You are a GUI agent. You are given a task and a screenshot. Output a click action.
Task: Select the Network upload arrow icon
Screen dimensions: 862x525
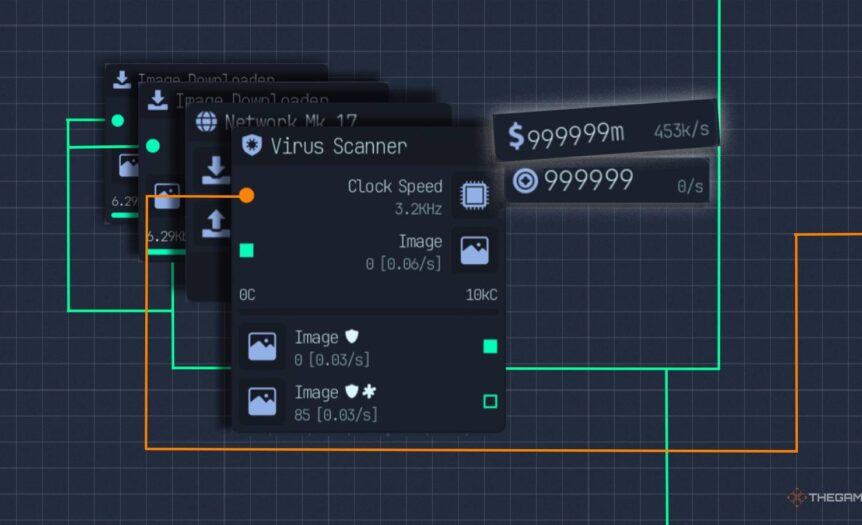pos(216,222)
